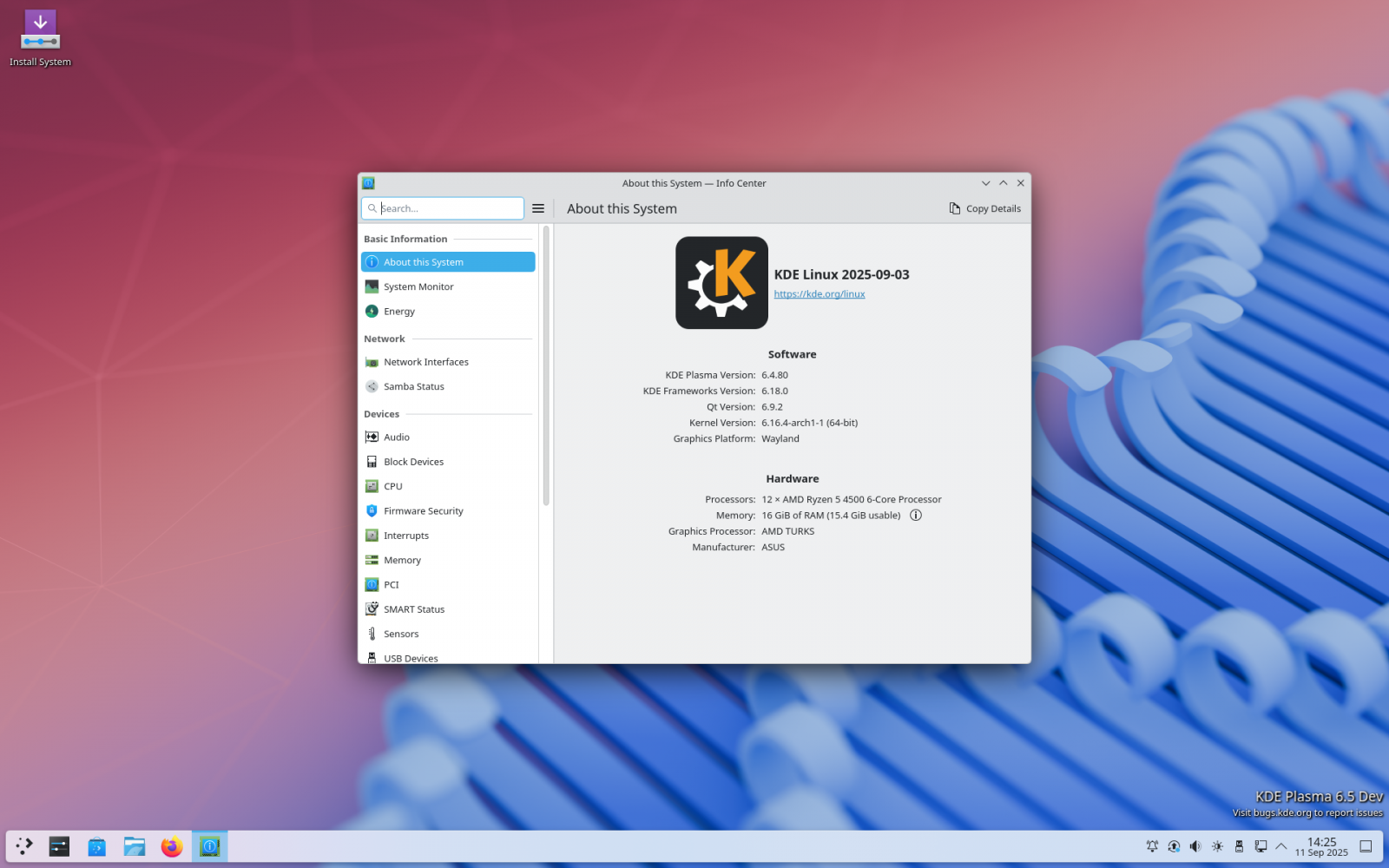Check Samba Status
1389x868 pixels.
414,386
